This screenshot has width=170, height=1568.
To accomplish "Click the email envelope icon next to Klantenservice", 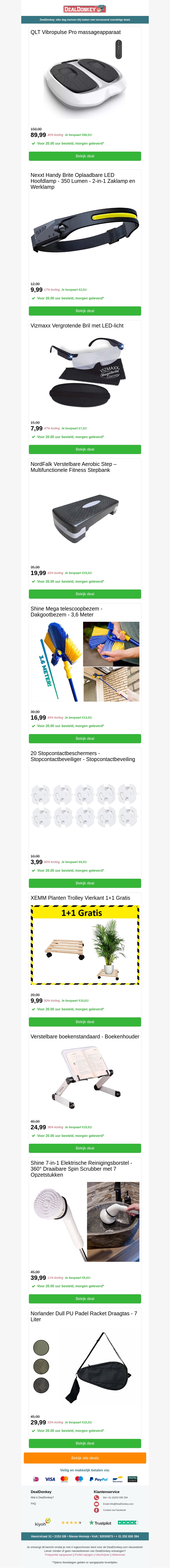I will point(96,1505).
